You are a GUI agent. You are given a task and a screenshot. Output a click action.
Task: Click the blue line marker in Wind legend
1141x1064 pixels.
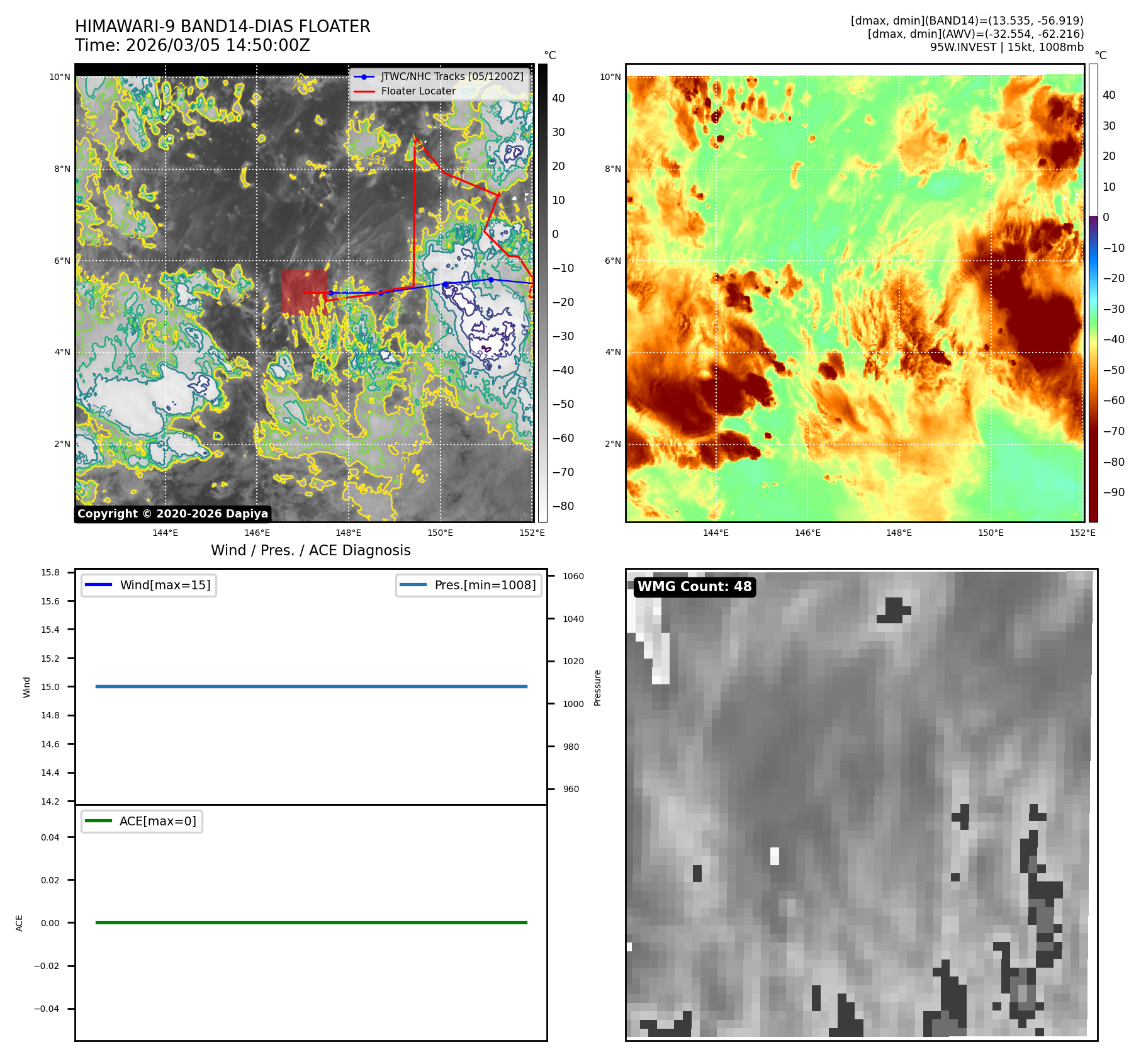[x=98, y=586]
